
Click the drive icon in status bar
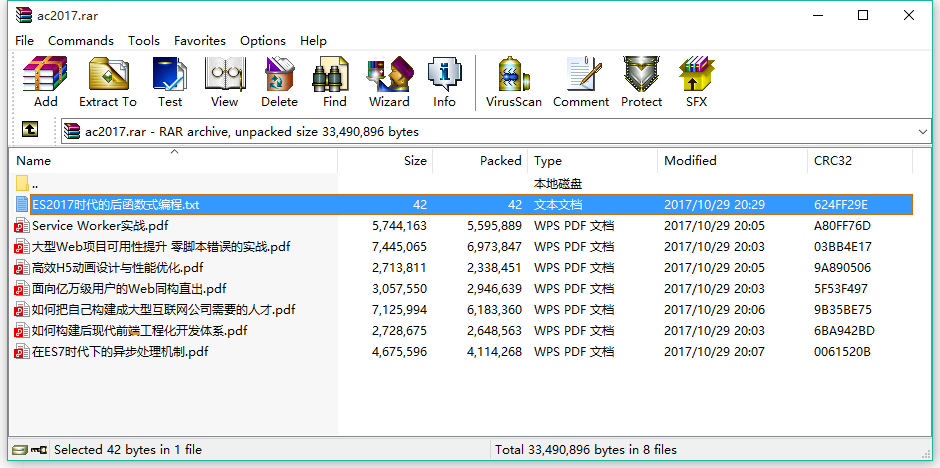click(x=20, y=449)
